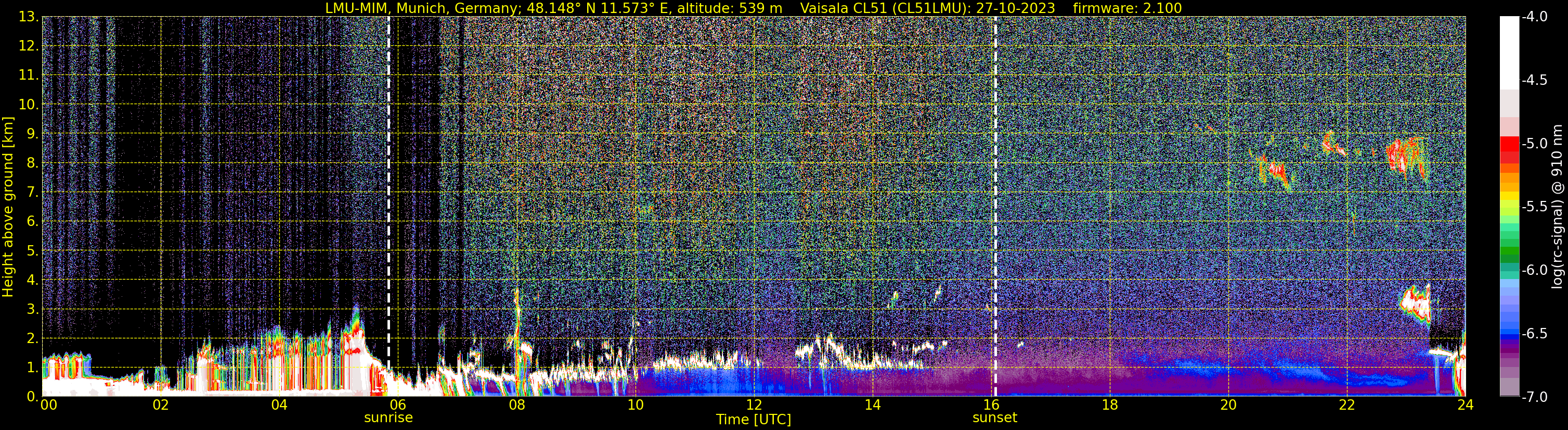1568x430 pixels.
Task: Click the 7. height tick label
Action: pos(32,193)
